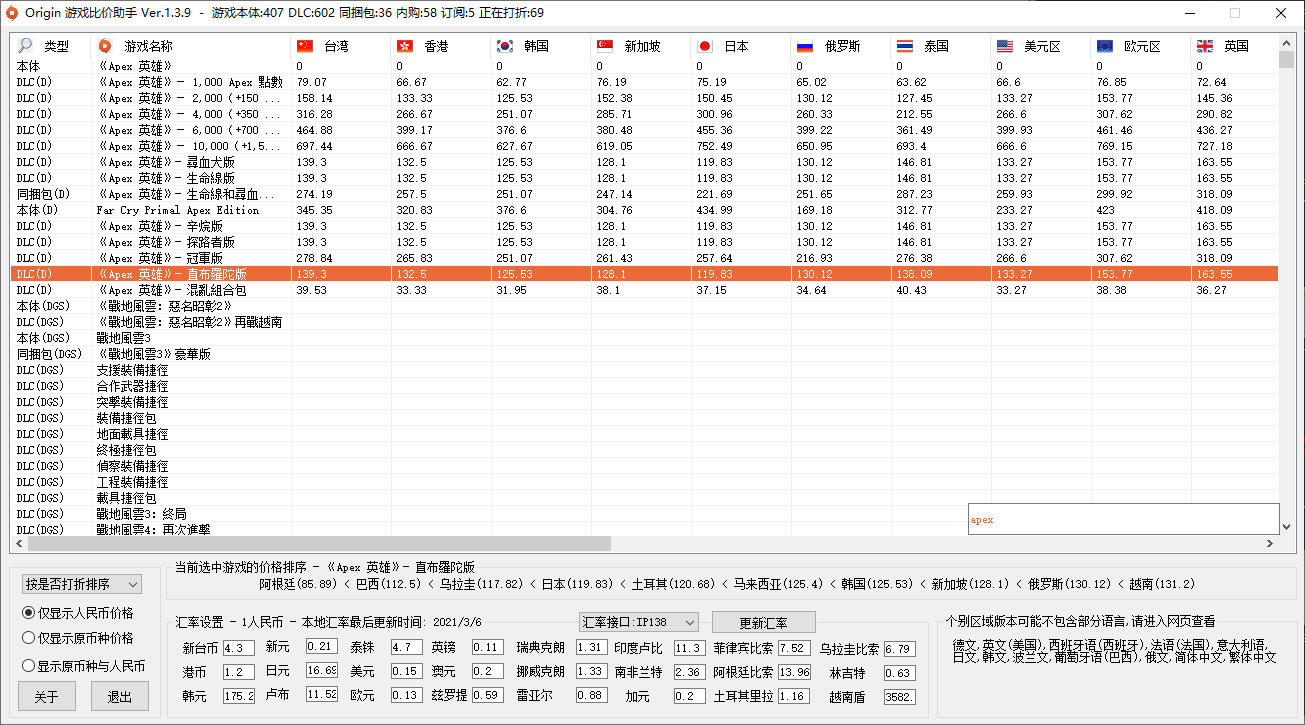
Task: Click the Origin app icon in title bar
Action: (x=12, y=13)
